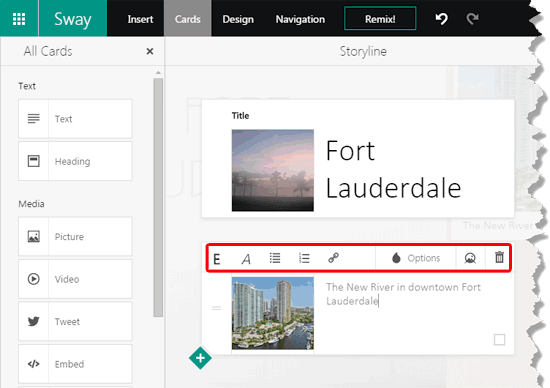Click the Storyline header

tap(363, 52)
